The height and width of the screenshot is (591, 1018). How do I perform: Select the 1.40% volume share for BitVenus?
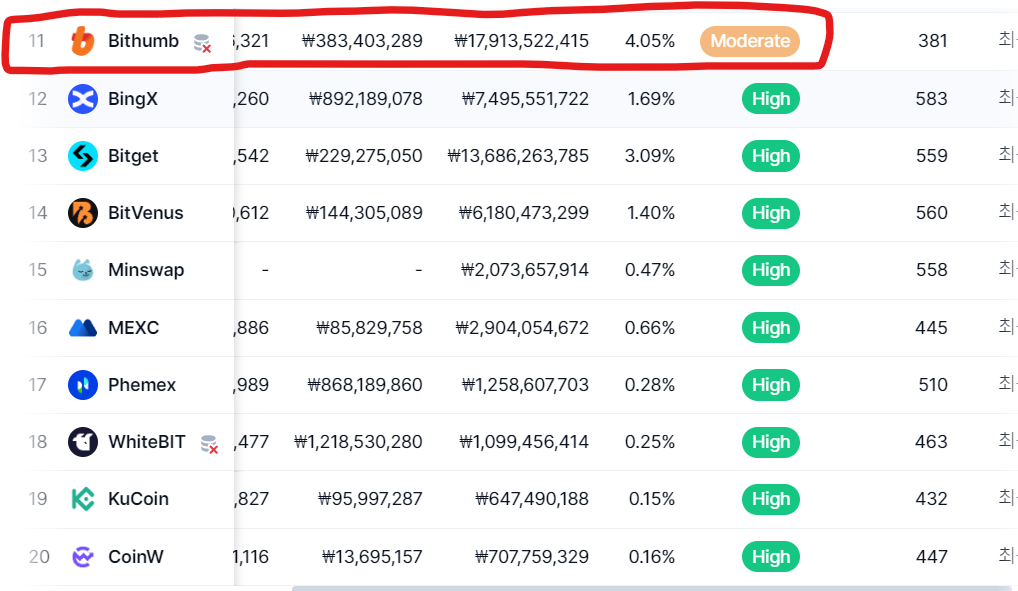point(651,213)
